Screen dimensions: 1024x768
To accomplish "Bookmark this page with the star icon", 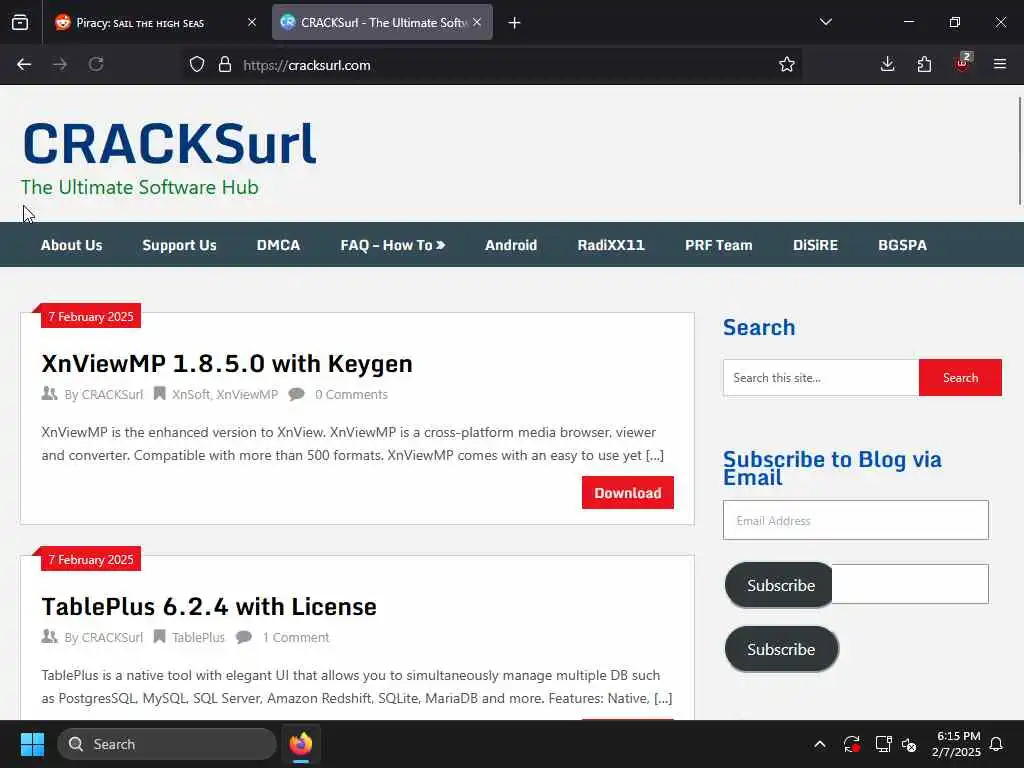I will 787,65.
